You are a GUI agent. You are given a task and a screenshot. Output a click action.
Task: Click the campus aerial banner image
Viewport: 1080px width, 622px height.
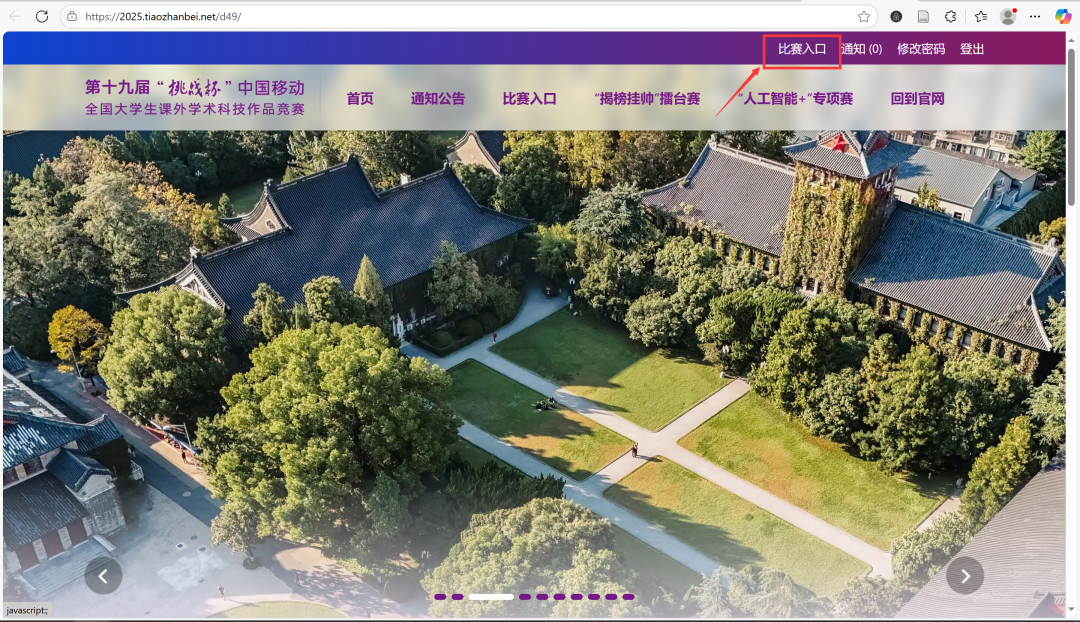534,372
